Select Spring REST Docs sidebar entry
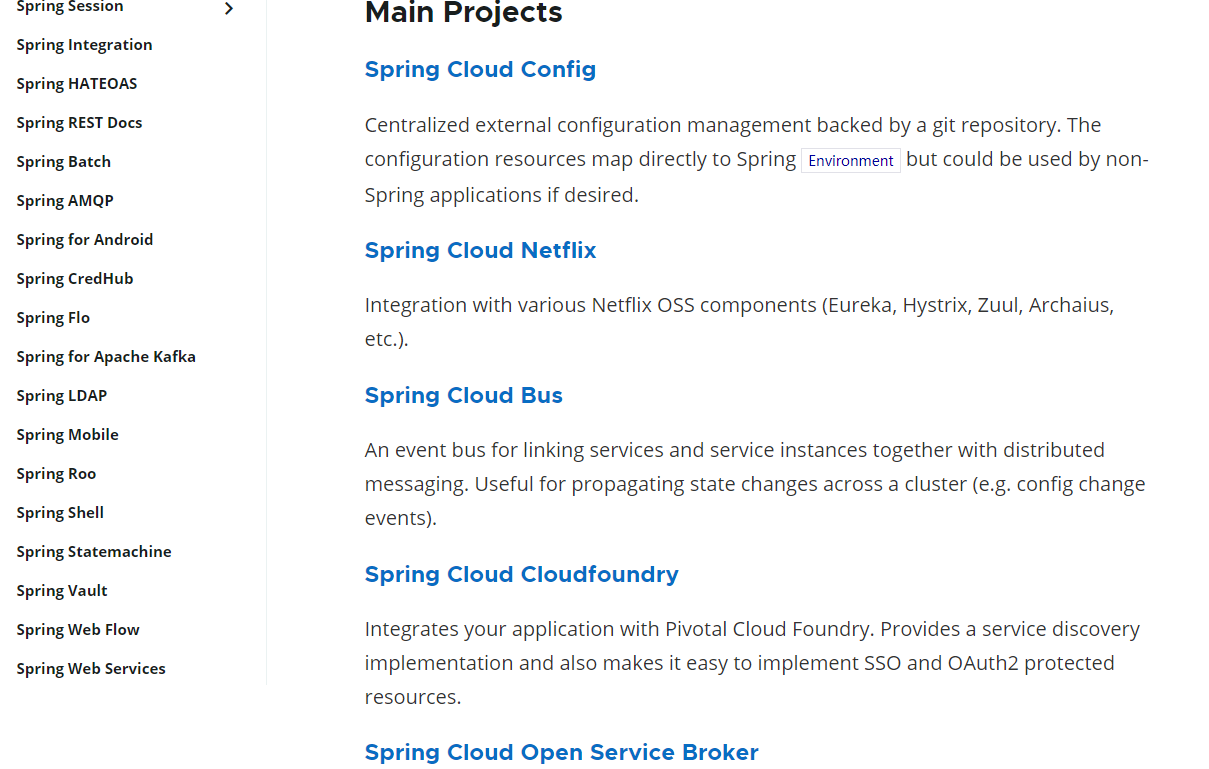This screenshot has width=1209, height=769. point(80,123)
